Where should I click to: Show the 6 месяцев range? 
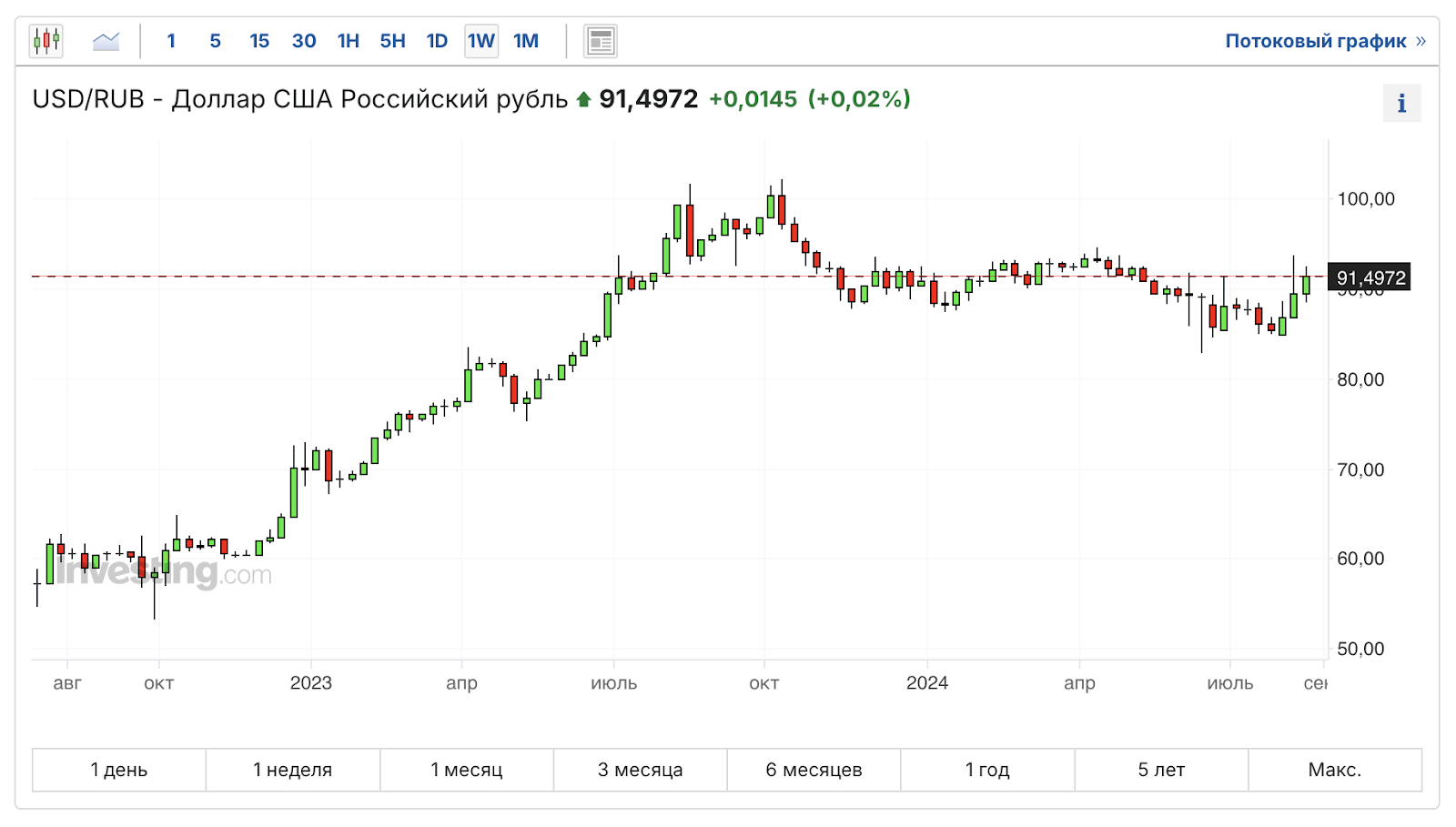[814, 770]
